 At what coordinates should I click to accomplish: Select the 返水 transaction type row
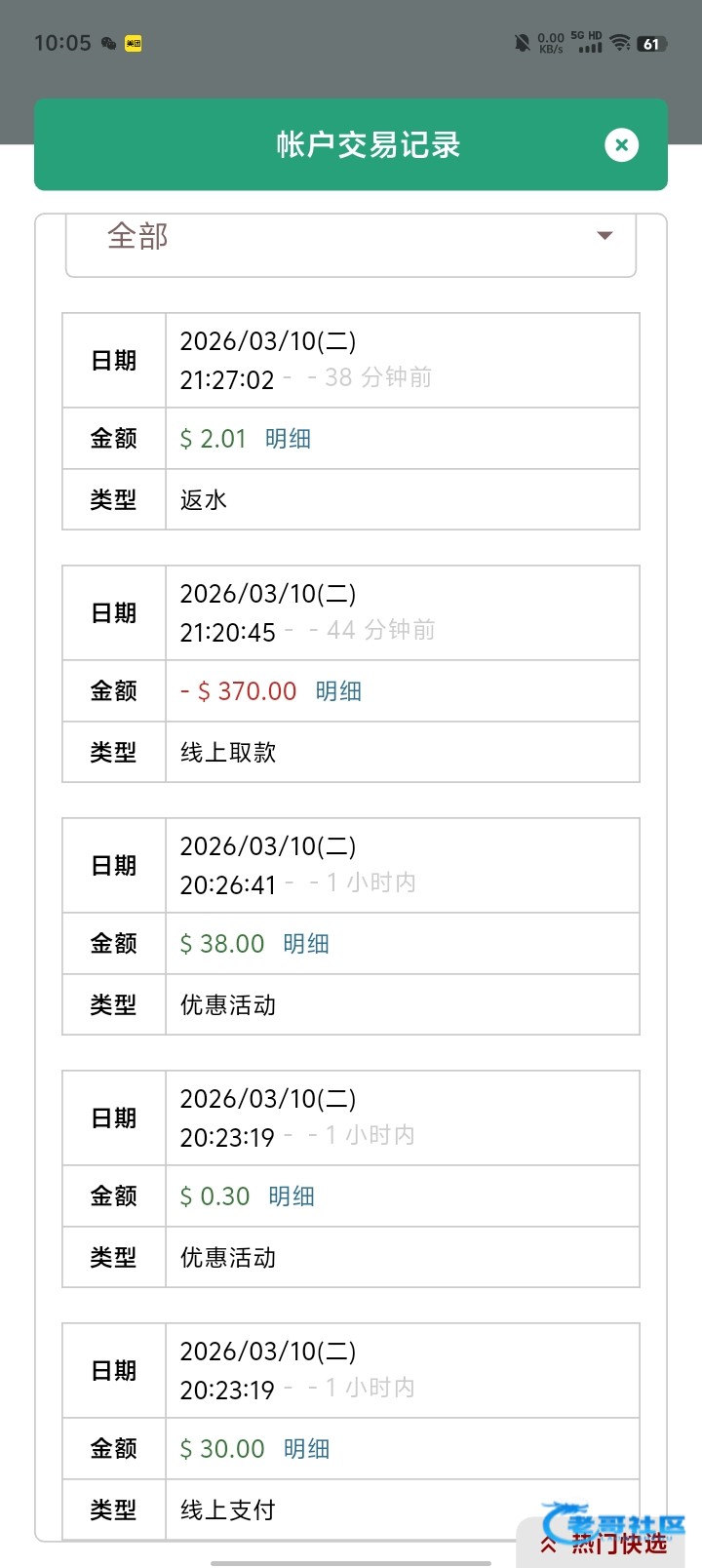point(402,500)
